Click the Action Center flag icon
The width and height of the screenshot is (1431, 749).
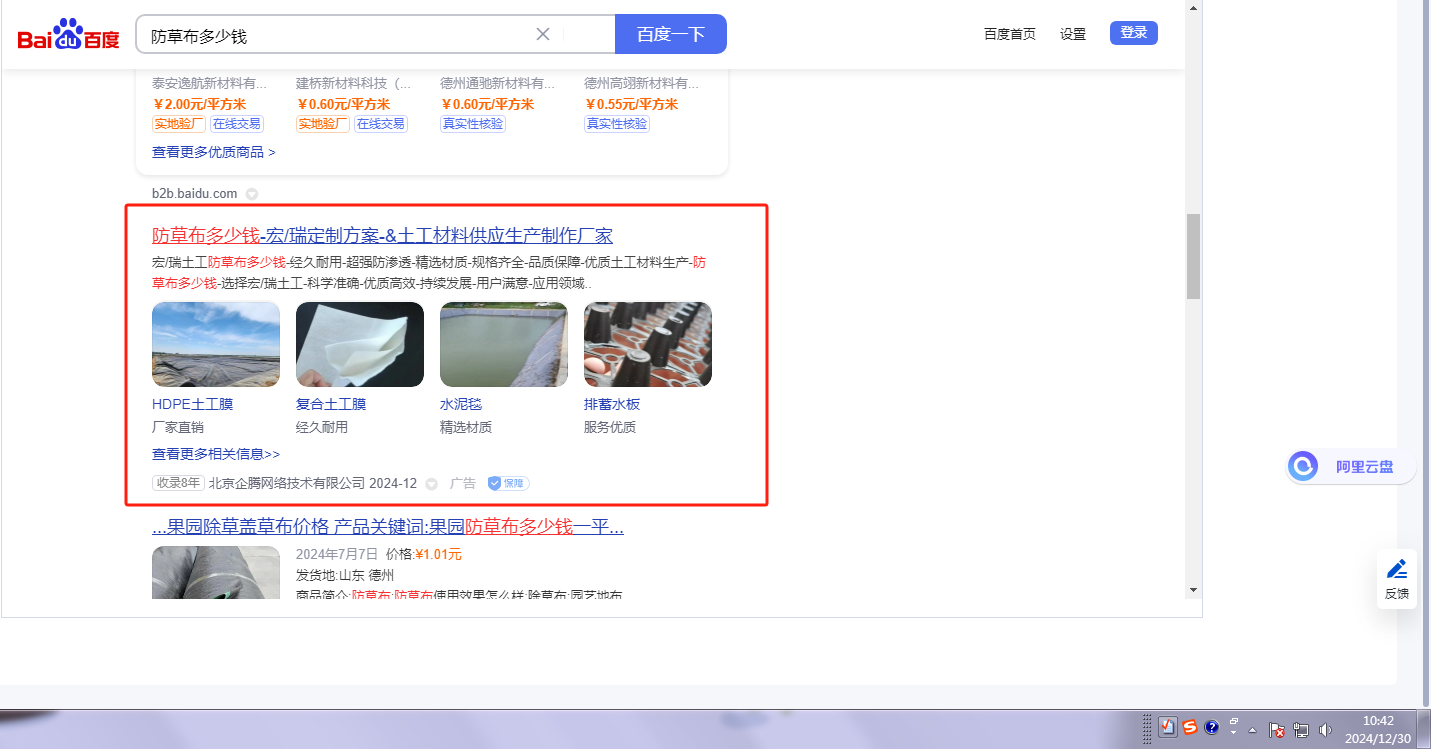1277,730
